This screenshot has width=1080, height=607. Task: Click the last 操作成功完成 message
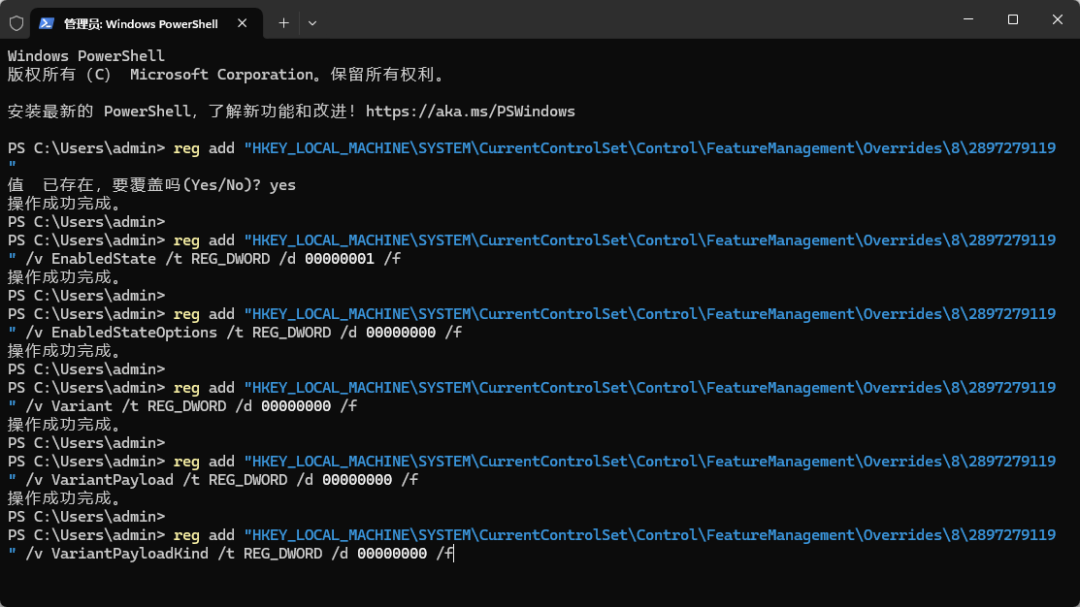click(x=64, y=498)
